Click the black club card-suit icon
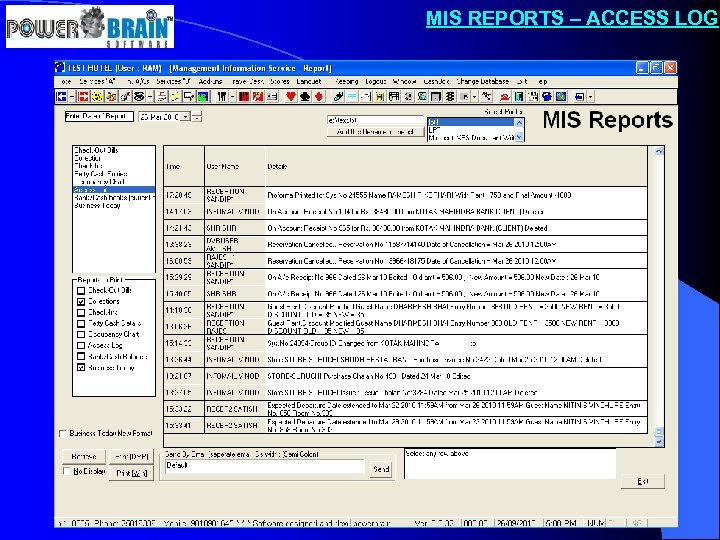Viewport: 720px width, 540px height. click(x=305, y=96)
